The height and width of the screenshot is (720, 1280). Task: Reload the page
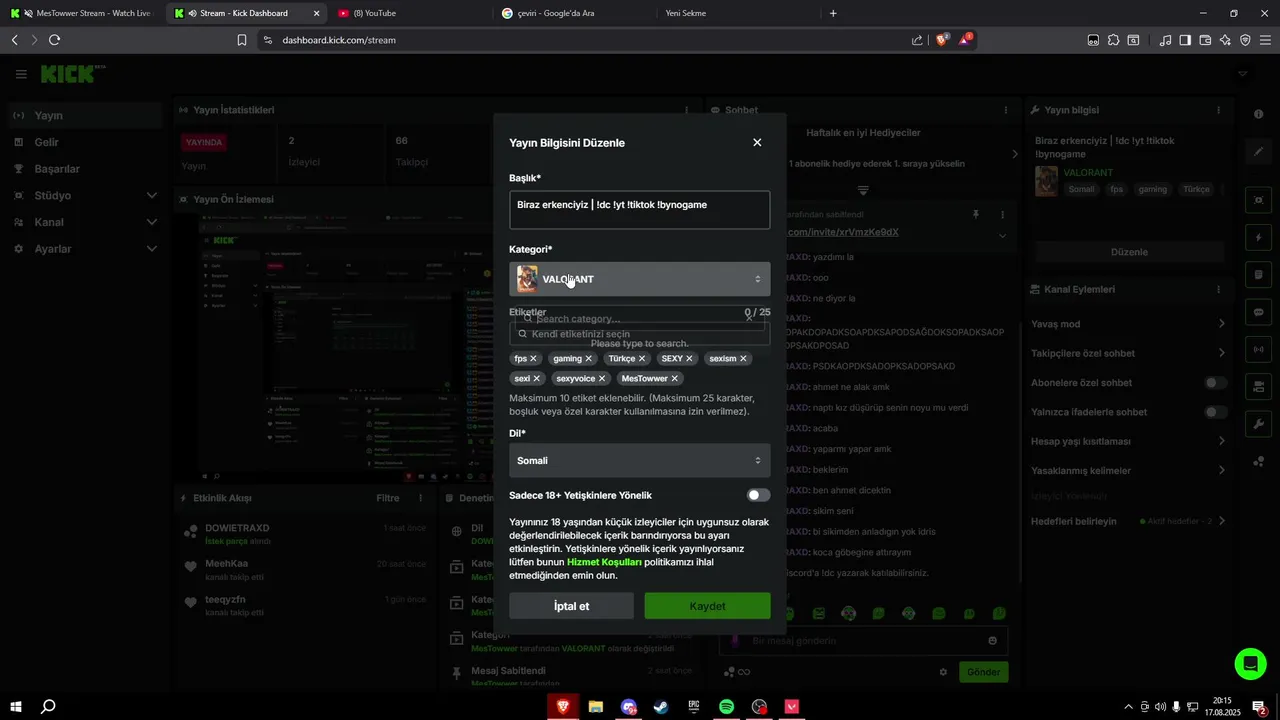point(54,40)
